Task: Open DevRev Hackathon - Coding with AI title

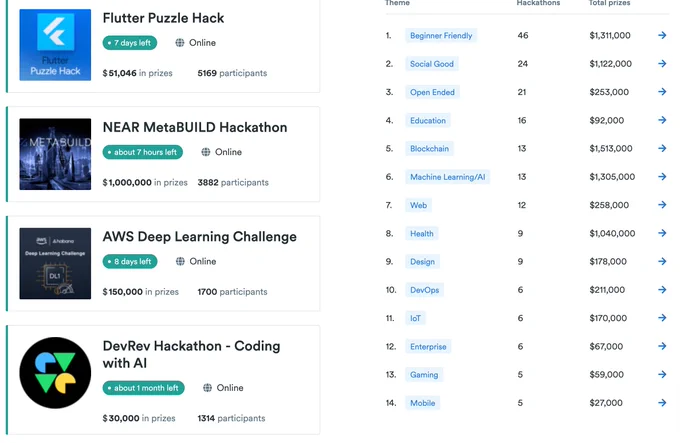Action: 191,355
